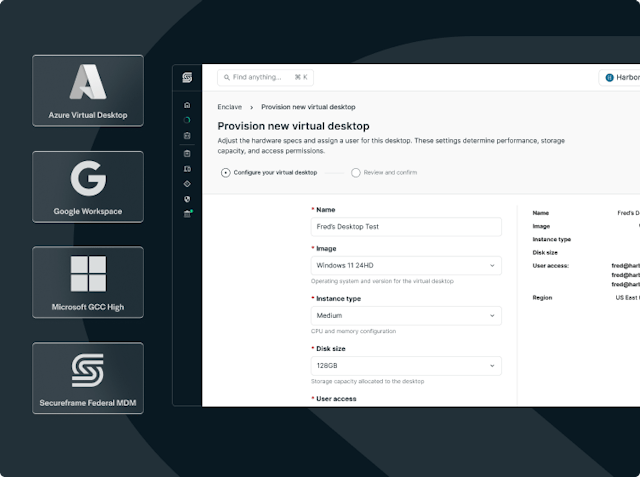The height and width of the screenshot is (477, 640).
Task: Click the Region row in the summary panel
Action: 586,298
